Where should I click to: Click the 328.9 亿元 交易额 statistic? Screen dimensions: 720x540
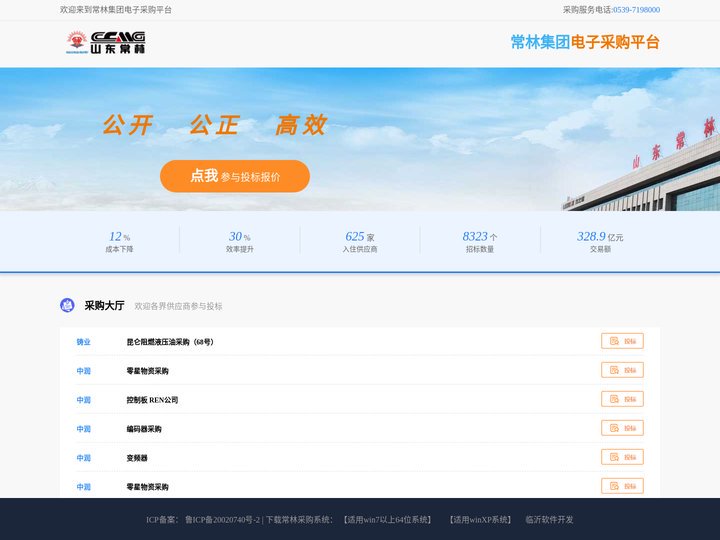(600, 242)
